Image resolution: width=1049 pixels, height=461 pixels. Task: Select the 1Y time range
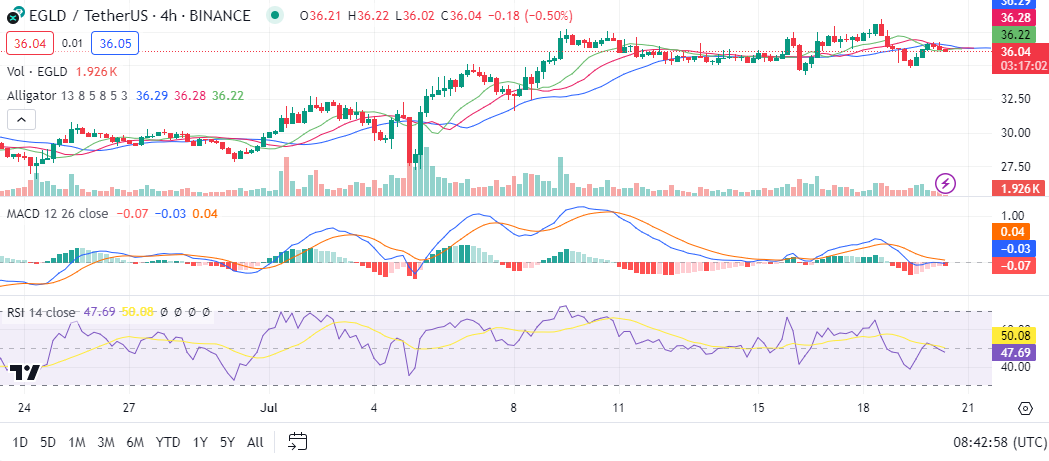tap(199, 442)
